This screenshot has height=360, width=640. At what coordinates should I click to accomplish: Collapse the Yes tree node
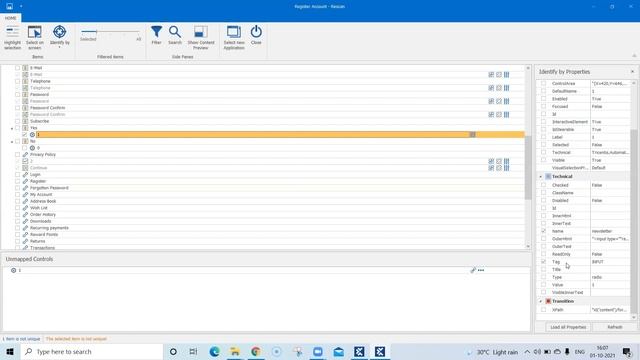click(x=12, y=128)
